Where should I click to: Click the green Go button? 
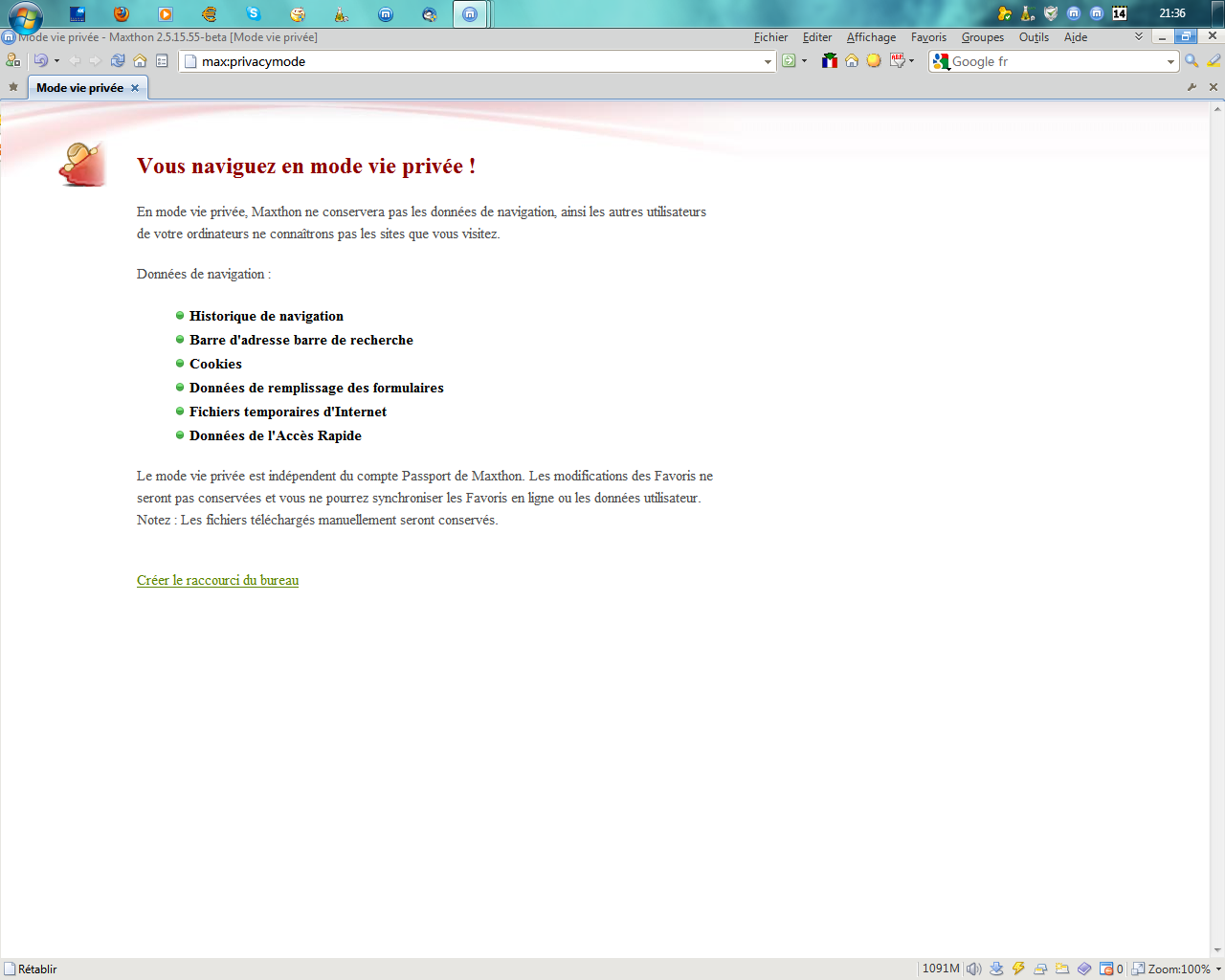789,60
